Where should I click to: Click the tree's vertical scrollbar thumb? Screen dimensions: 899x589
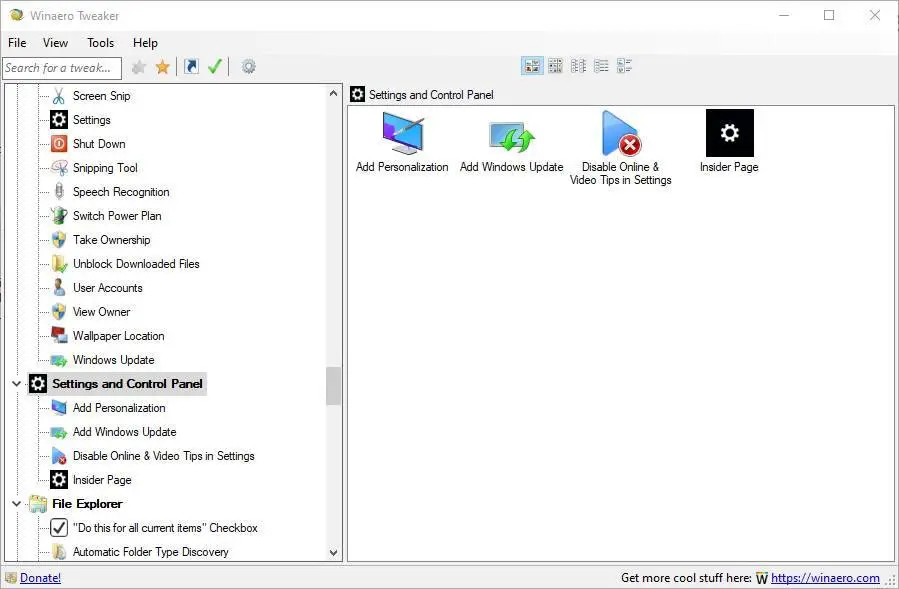[333, 386]
